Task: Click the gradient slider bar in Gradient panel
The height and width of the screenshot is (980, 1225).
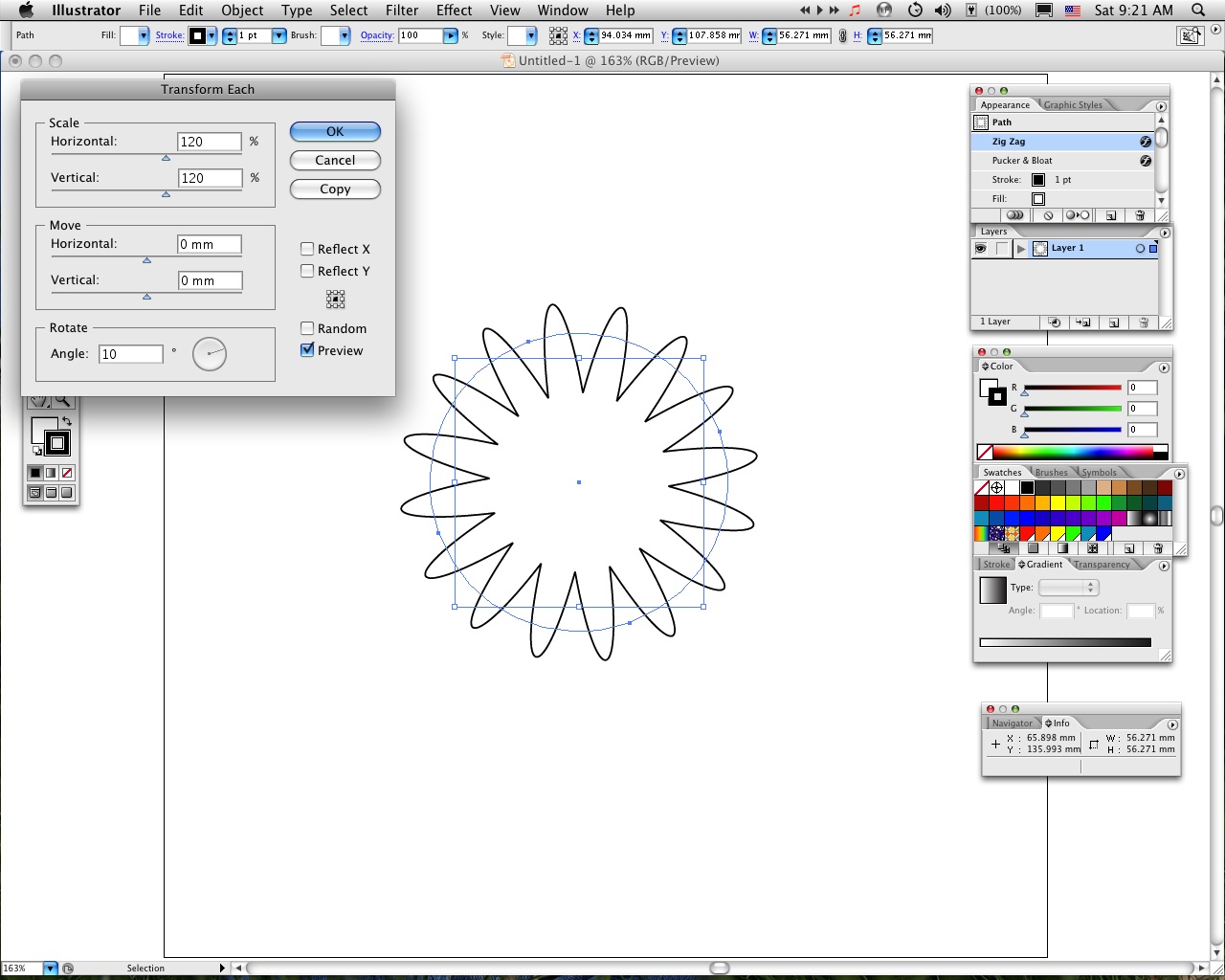Action: (1065, 643)
